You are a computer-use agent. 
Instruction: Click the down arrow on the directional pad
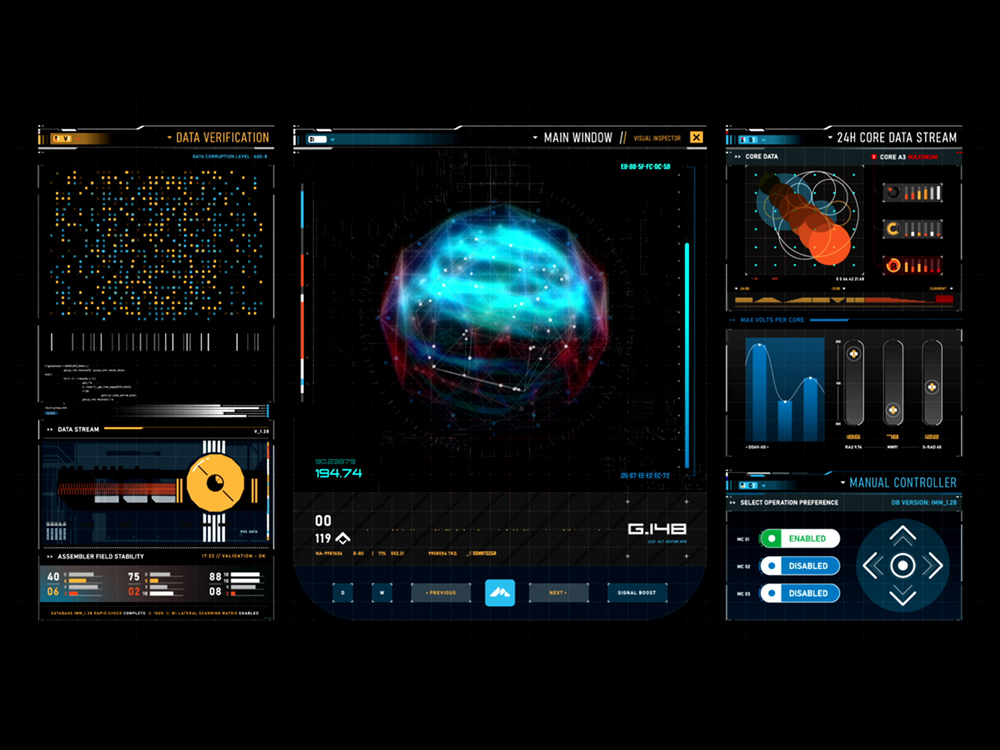[x=902, y=597]
